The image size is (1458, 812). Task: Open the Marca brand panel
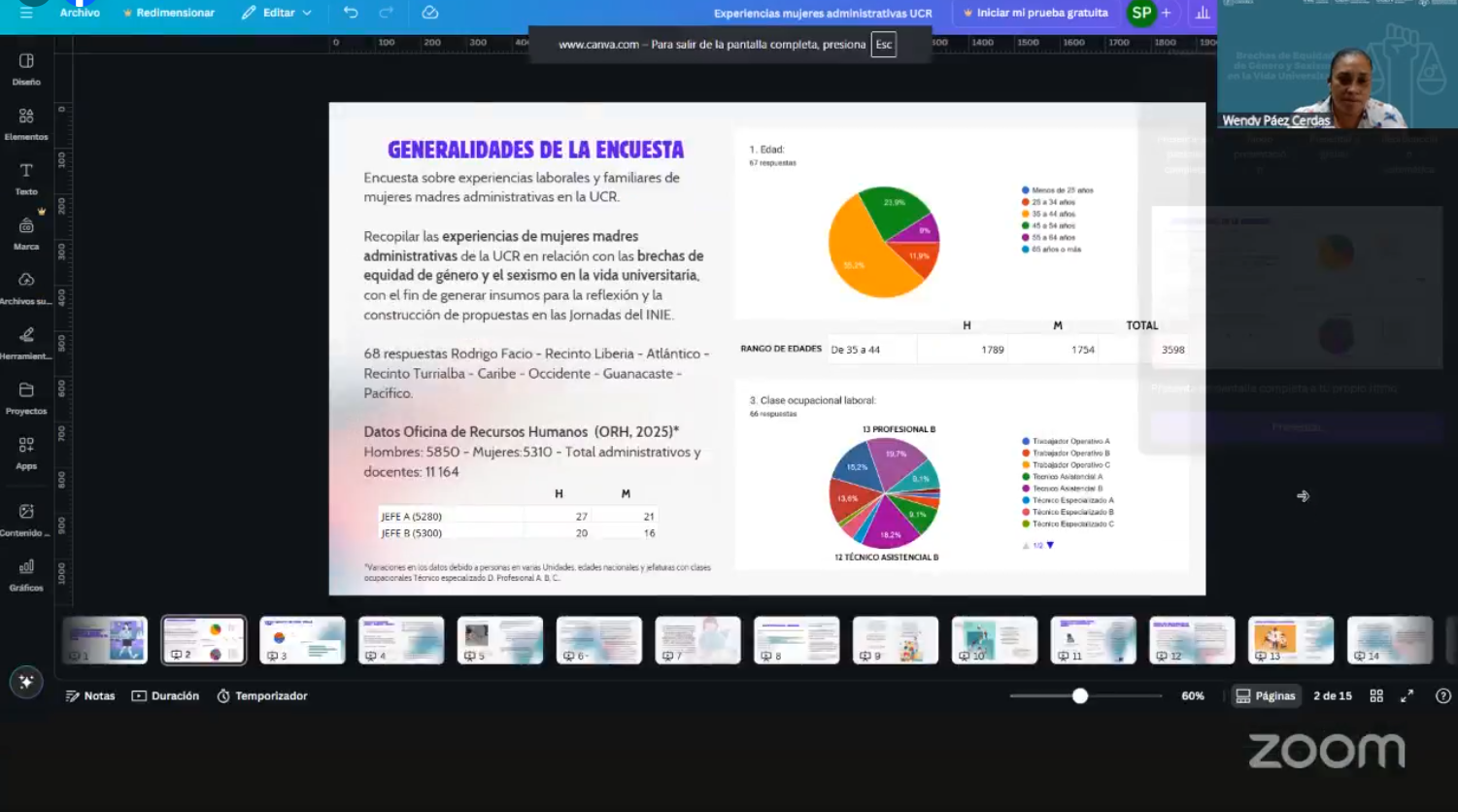pos(26,233)
